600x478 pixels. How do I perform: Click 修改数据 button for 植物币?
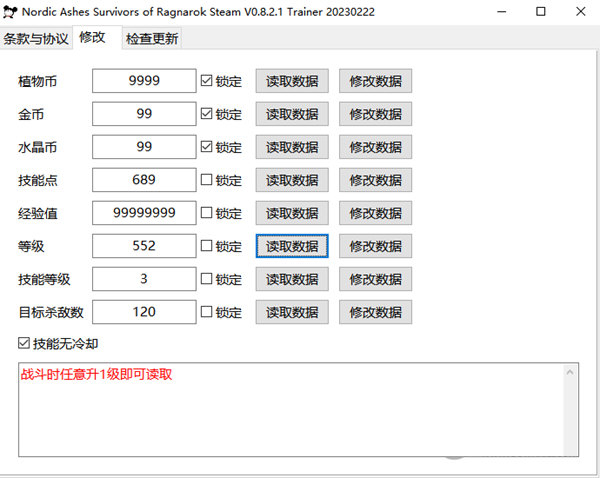pyautogui.click(x=375, y=81)
